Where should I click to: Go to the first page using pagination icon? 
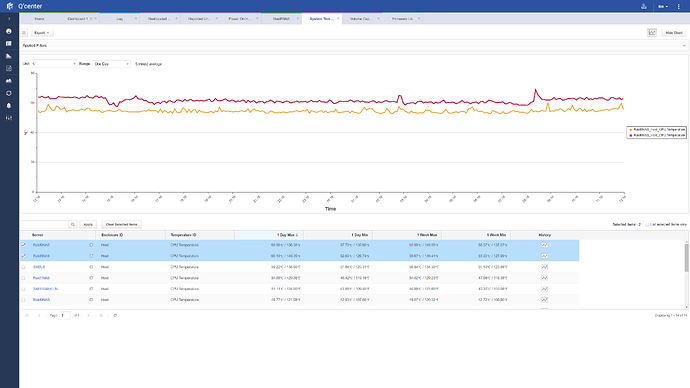(x=27, y=315)
